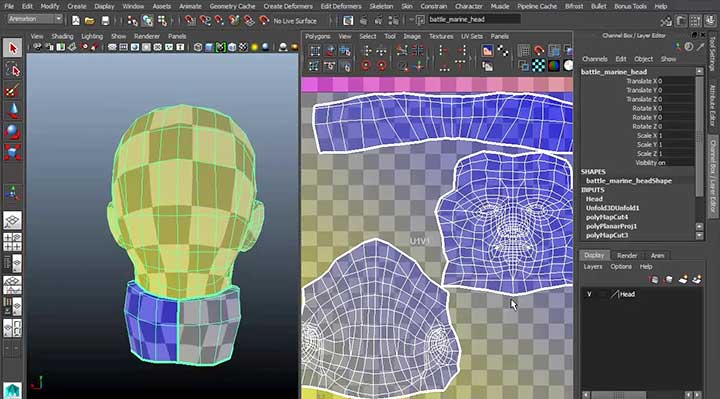The height and width of the screenshot is (399, 720).
Task: Switch to Render layer tab
Action: point(627,256)
